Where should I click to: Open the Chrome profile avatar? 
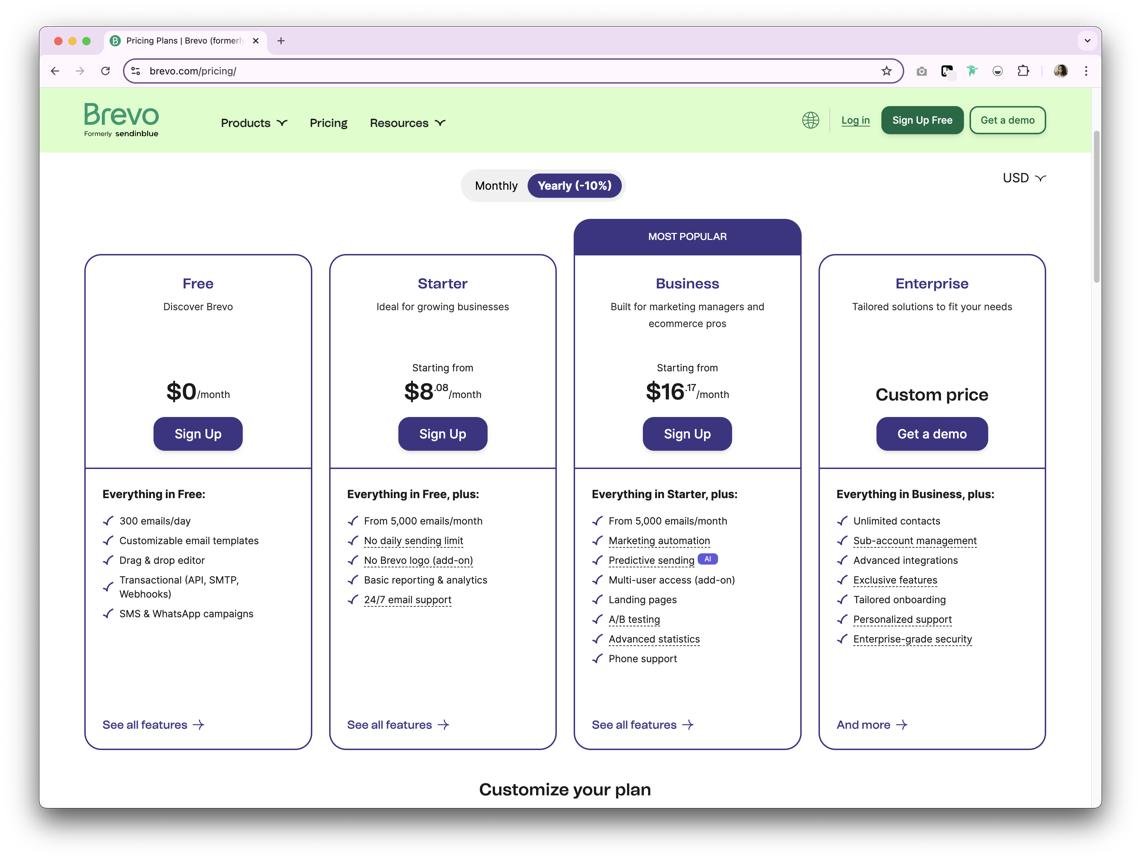tap(1060, 71)
